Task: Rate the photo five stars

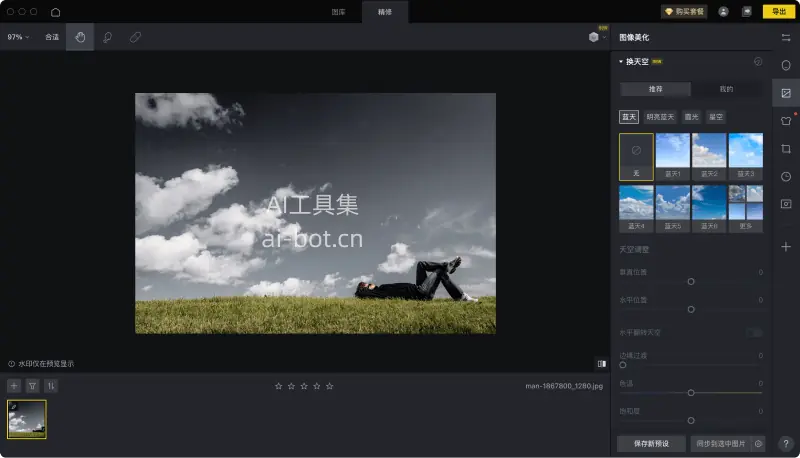Action: (330, 386)
